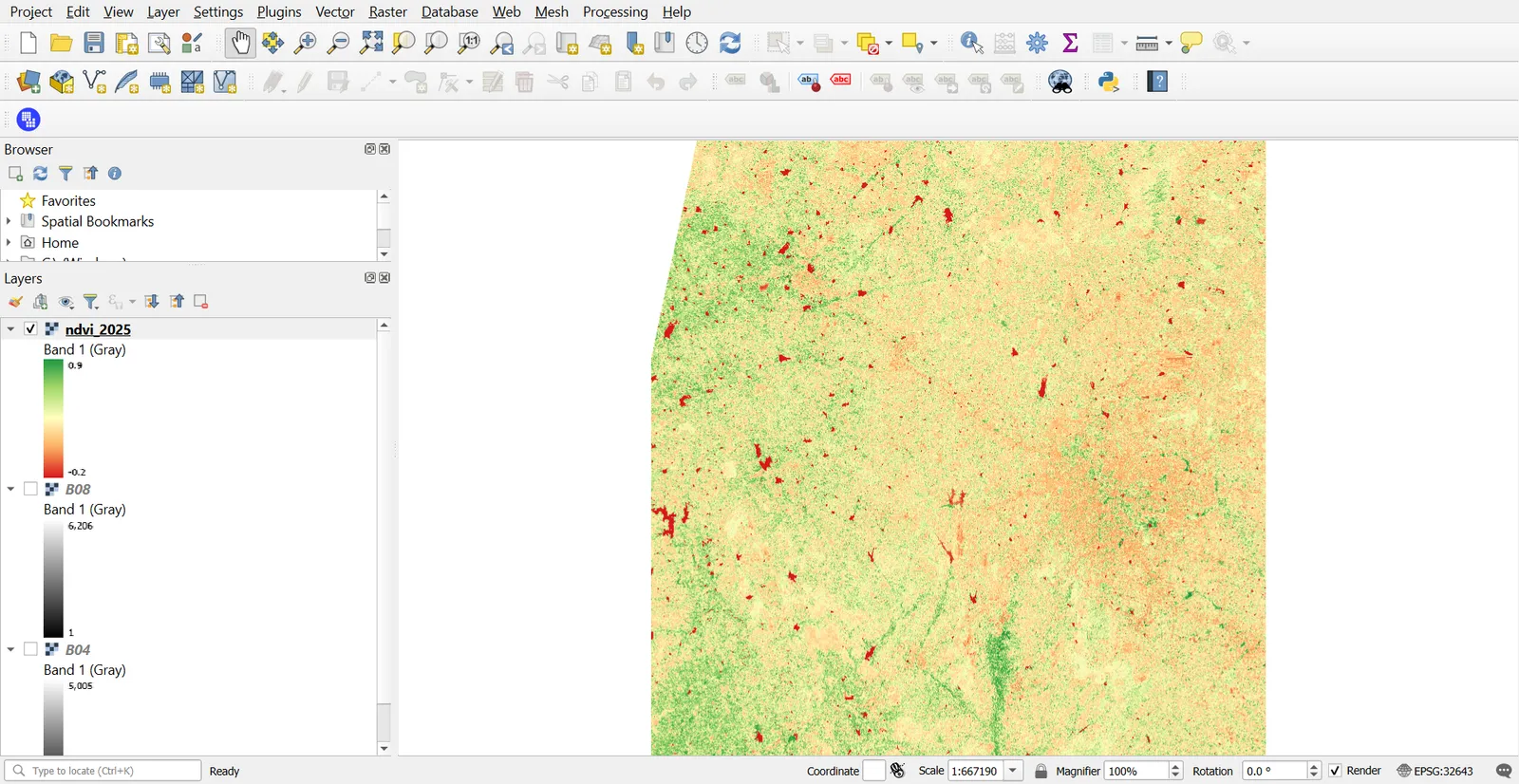The height and width of the screenshot is (784, 1519).
Task: Click the New GeoPackage layer icon
Action: [62, 82]
